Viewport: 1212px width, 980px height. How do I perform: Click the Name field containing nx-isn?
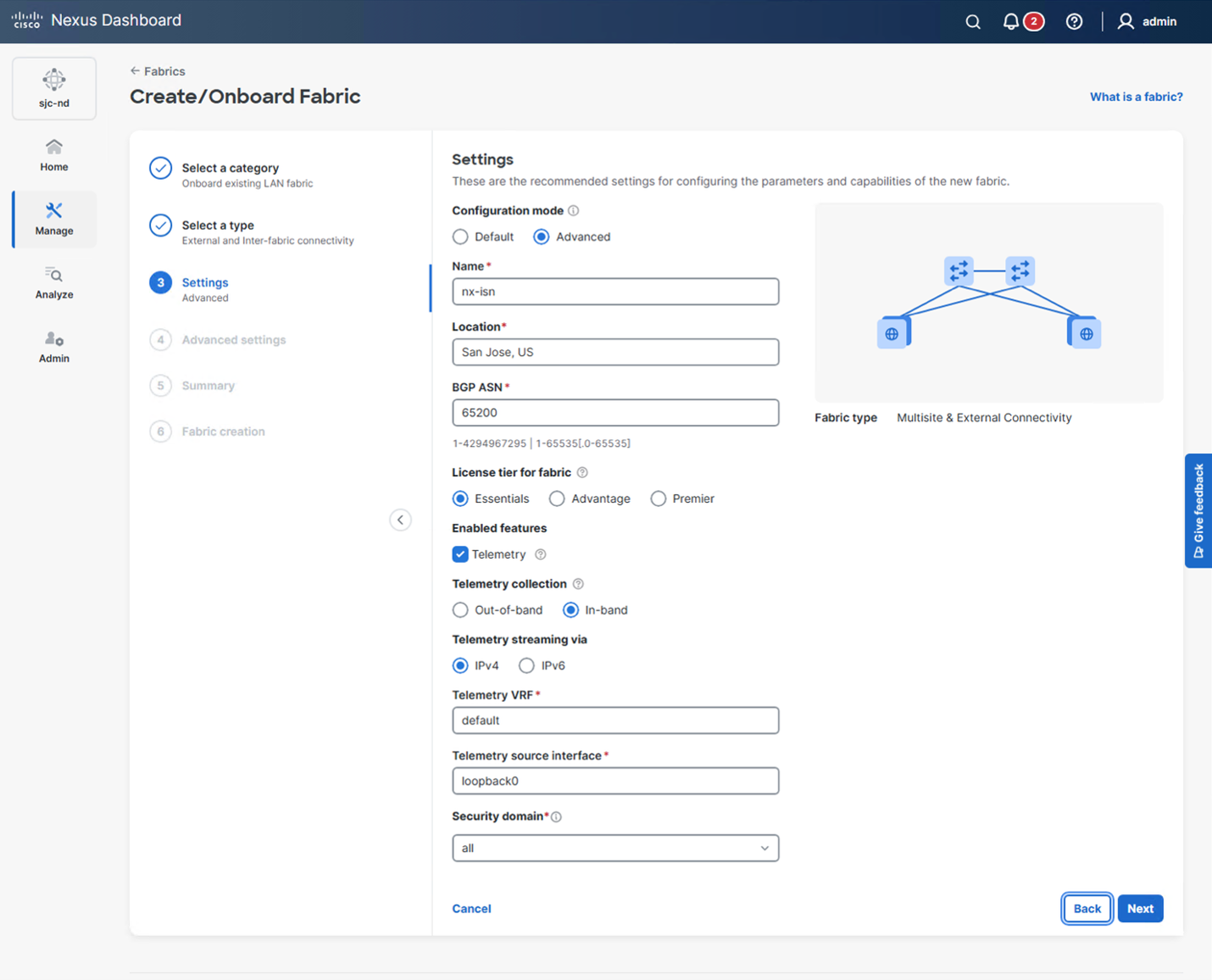615,292
